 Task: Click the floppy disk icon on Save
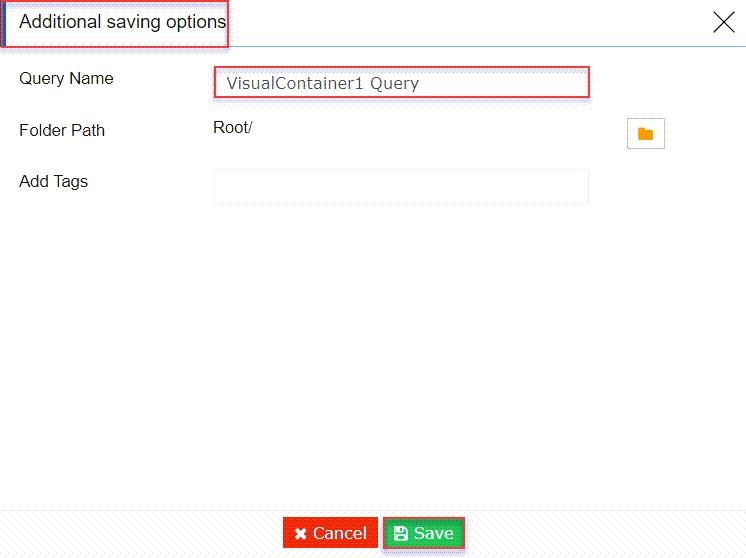(x=401, y=533)
